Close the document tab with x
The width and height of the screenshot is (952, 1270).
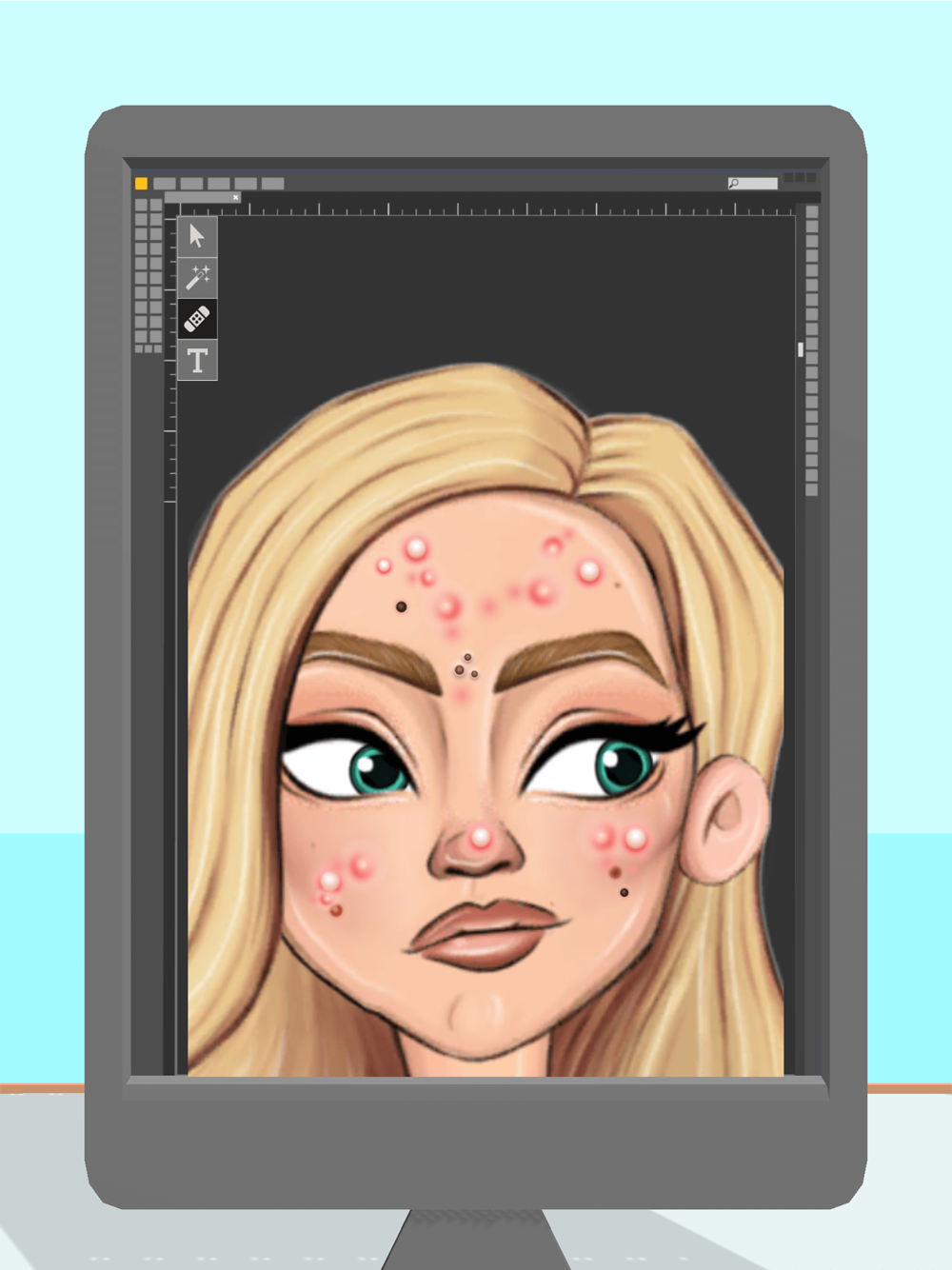coord(235,197)
